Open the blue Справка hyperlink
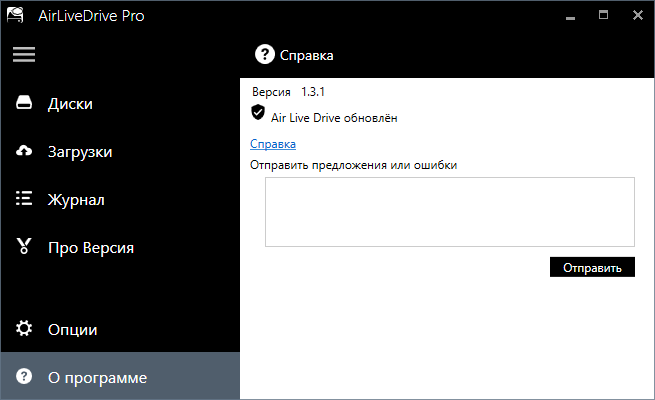 pyautogui.click(x=273, y=144)
